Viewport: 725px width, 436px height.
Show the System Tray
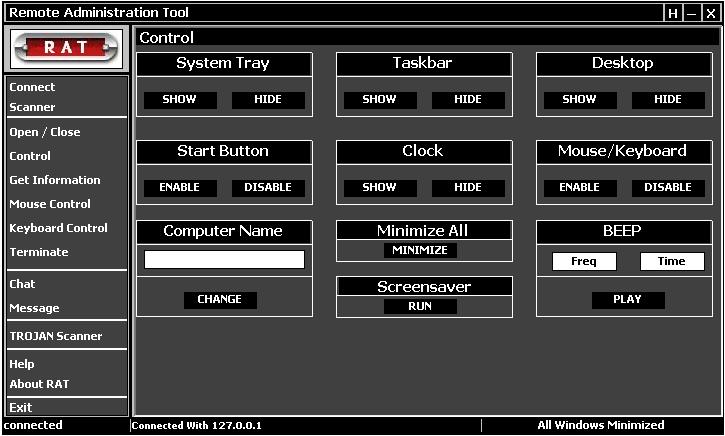(180, 100)
